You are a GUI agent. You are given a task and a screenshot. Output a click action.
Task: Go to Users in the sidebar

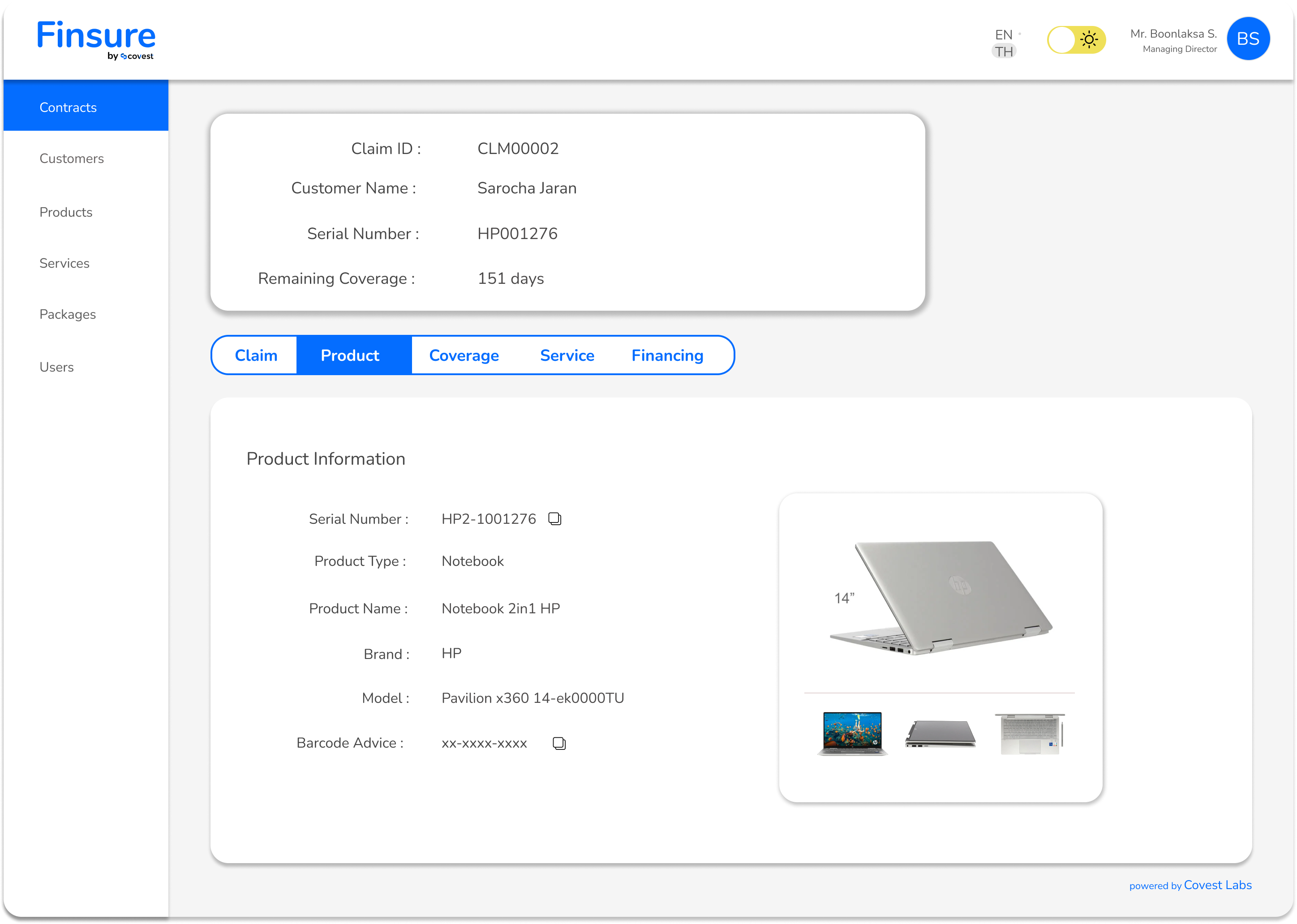pos(56,367)
